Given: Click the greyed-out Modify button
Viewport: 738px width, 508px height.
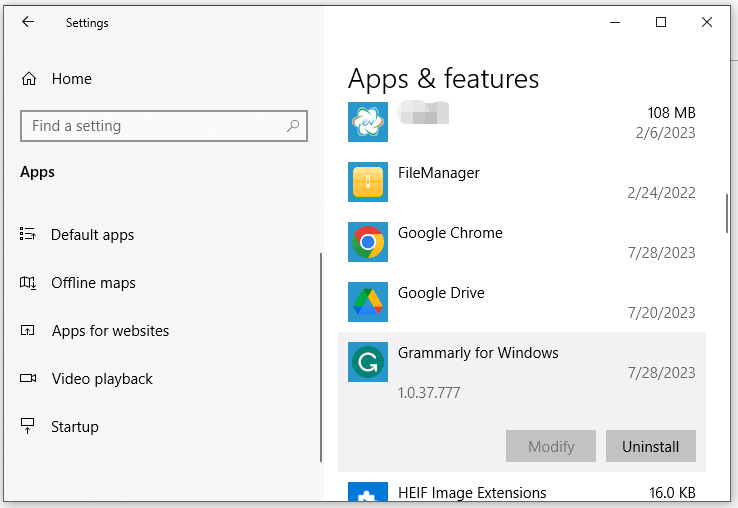Looking at the screenshot, I should (551, 446).
